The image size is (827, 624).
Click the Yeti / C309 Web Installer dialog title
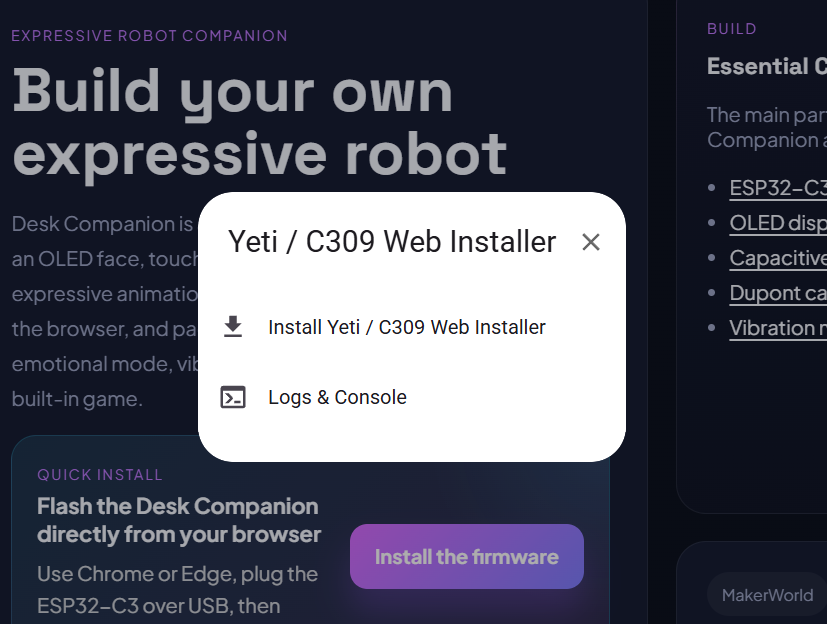coord(390,242)
